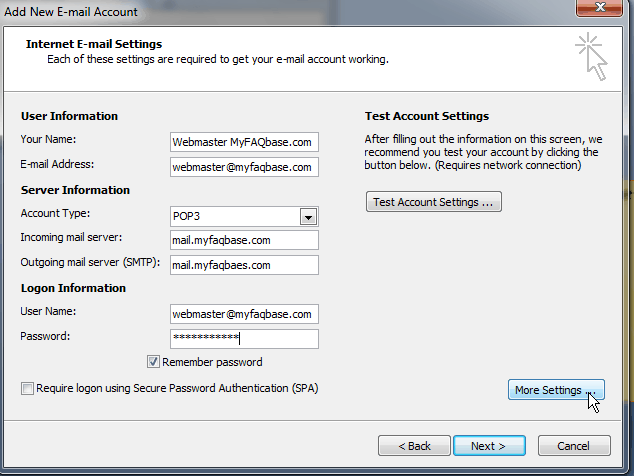This screenshot has height=476, width=634.
Task: Click the wizard cursor icon in header
Action: pyautogui.click(x=593, y=55)
